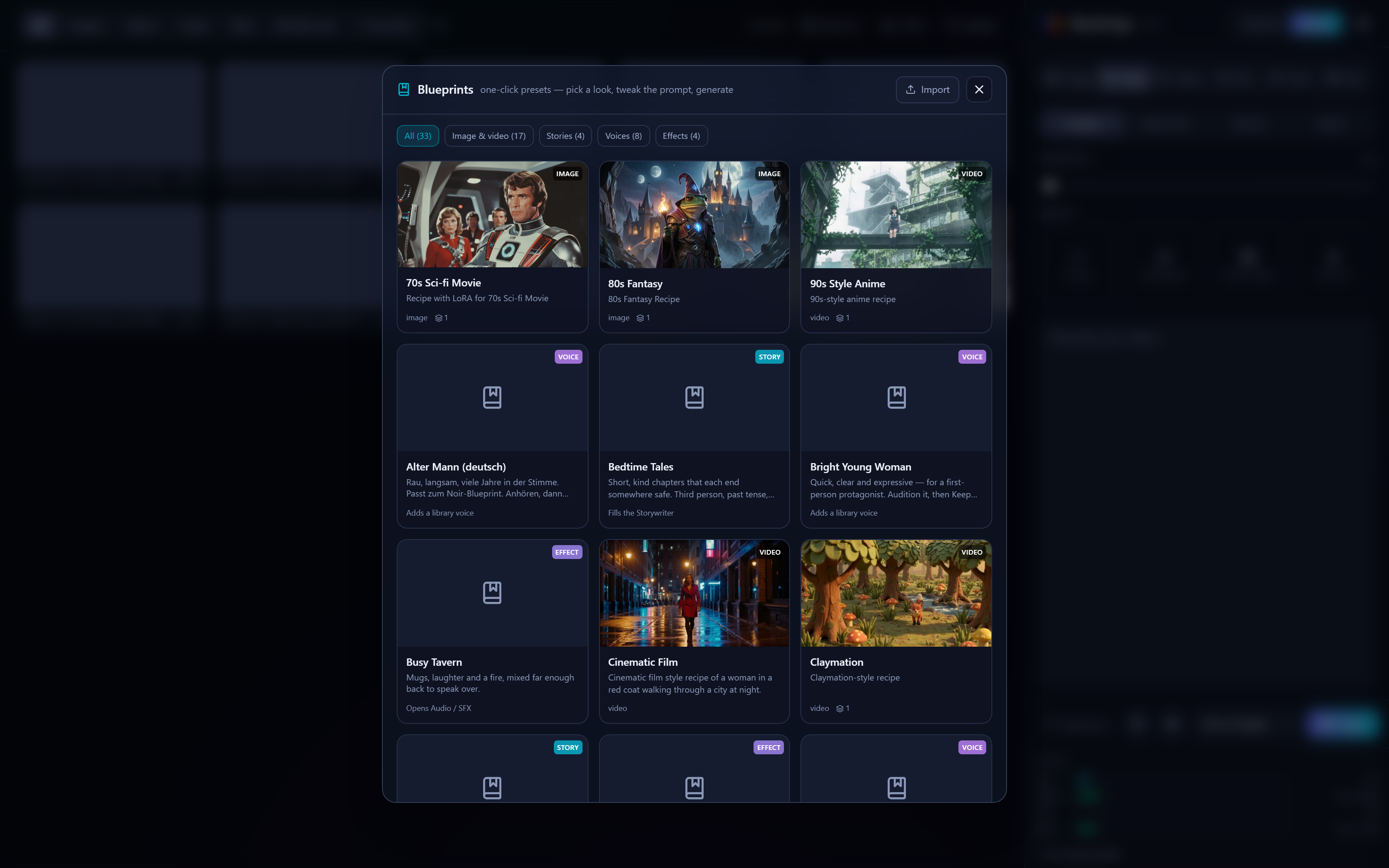Click the VIDEO badge on Cinematic Film

[770, 552]
